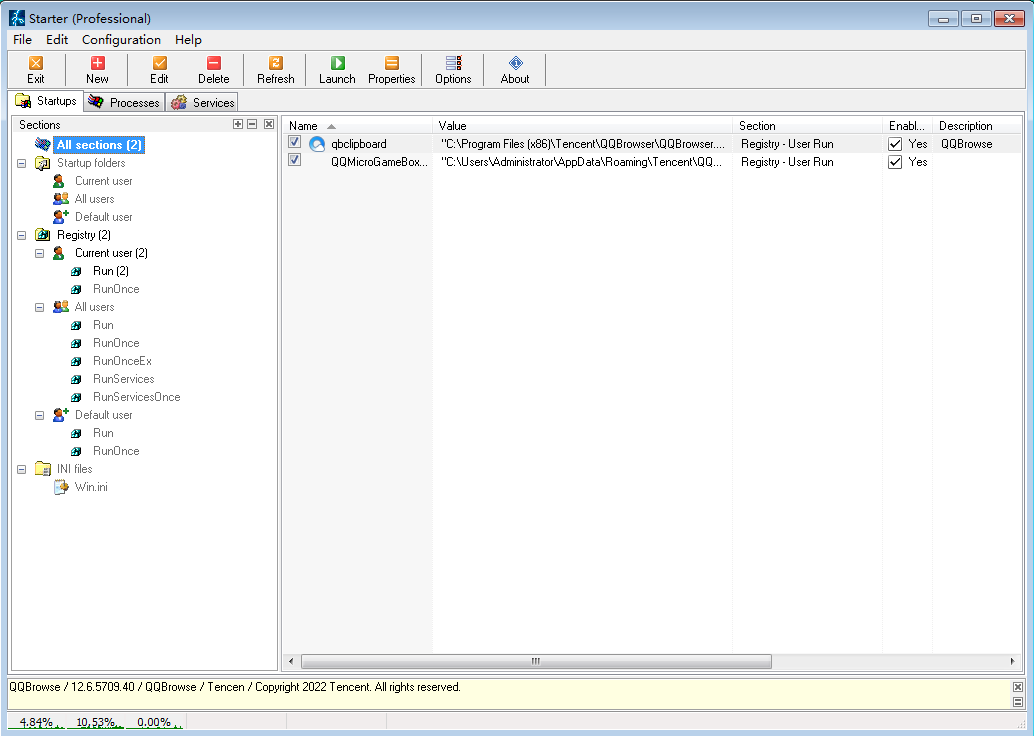Screen dimensions: 1034x736
Task: Open Properties from the toolbar
Action: coord(391,64)
